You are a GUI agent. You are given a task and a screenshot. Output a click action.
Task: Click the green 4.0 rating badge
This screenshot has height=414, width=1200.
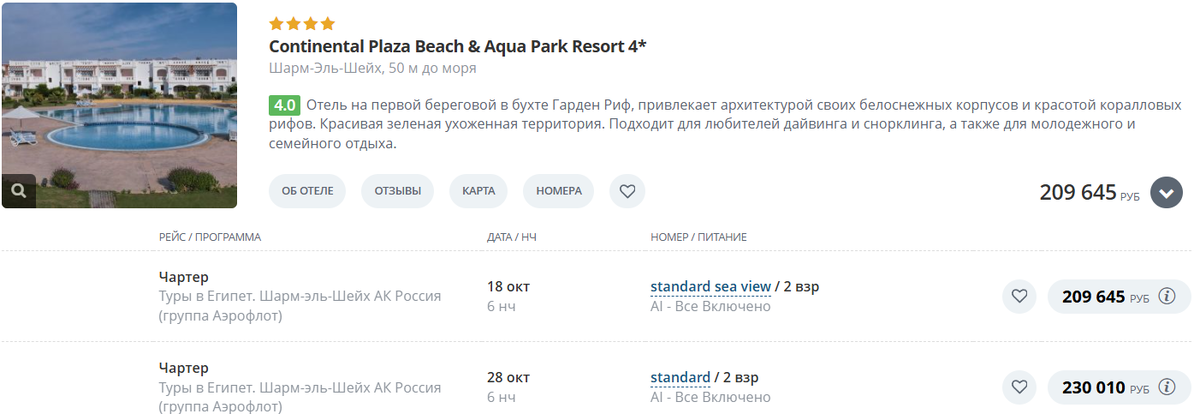285,105
